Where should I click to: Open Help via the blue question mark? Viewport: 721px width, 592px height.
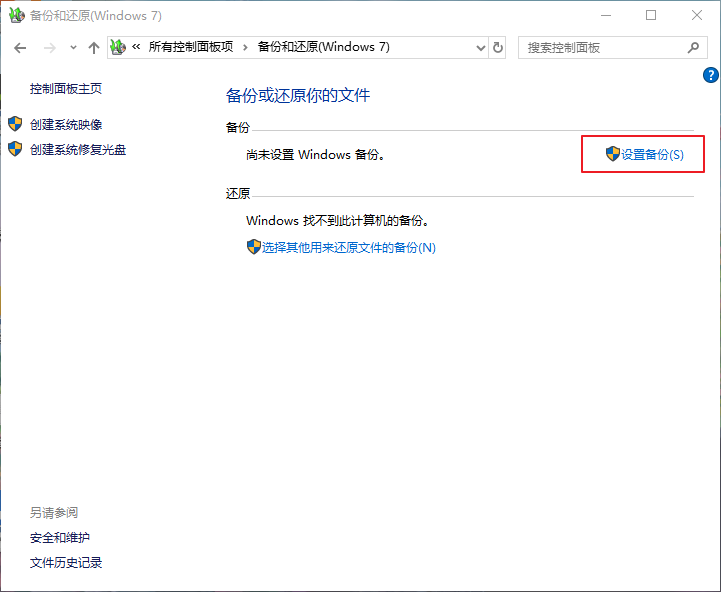(x=711, y=75)
